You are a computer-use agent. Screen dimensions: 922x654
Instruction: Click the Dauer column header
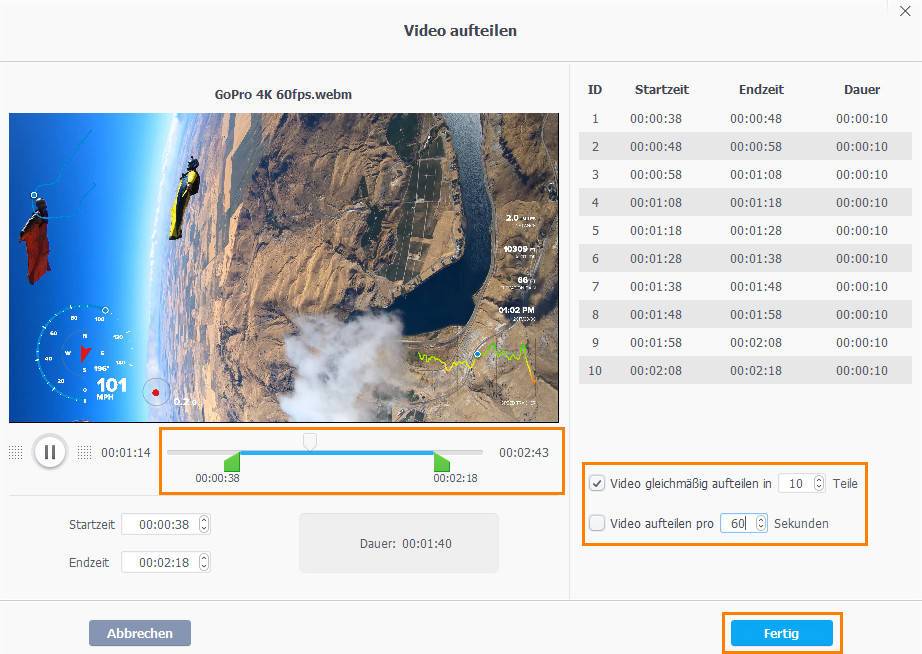(861, 89)
